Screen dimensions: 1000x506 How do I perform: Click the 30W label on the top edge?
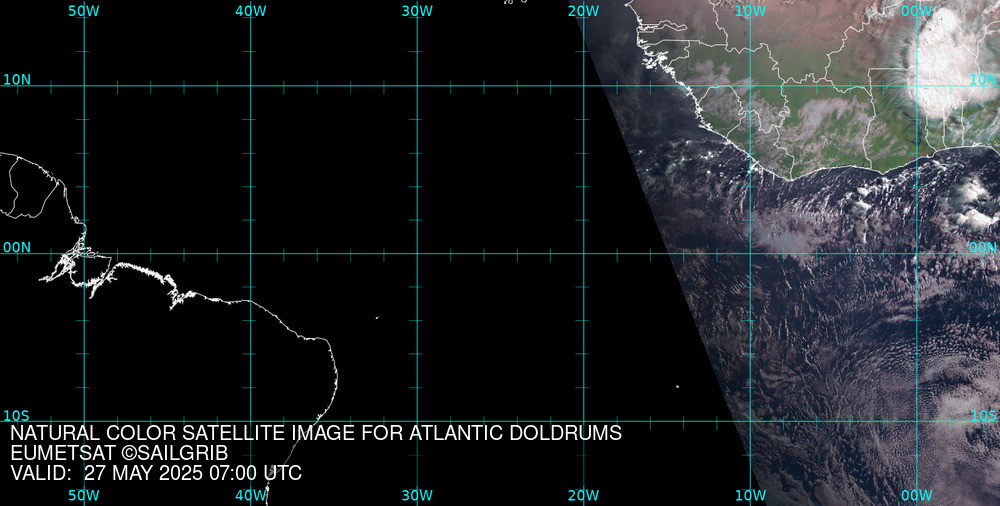[417, 11]
